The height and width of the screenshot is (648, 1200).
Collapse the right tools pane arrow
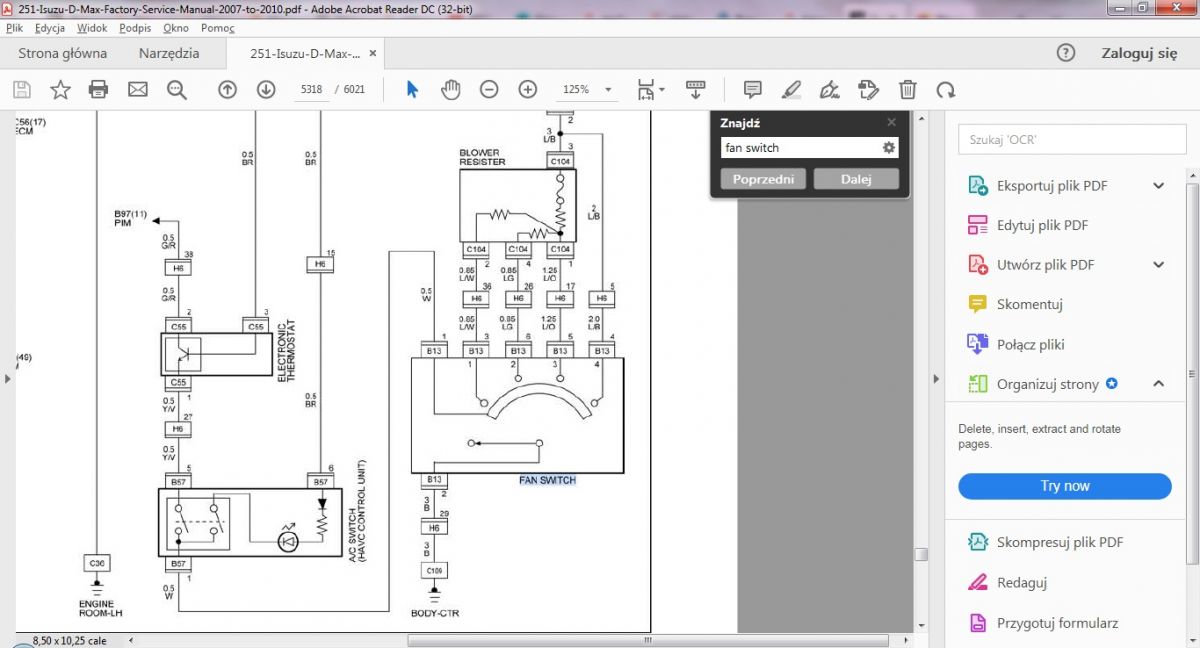(x=937, y=378)
